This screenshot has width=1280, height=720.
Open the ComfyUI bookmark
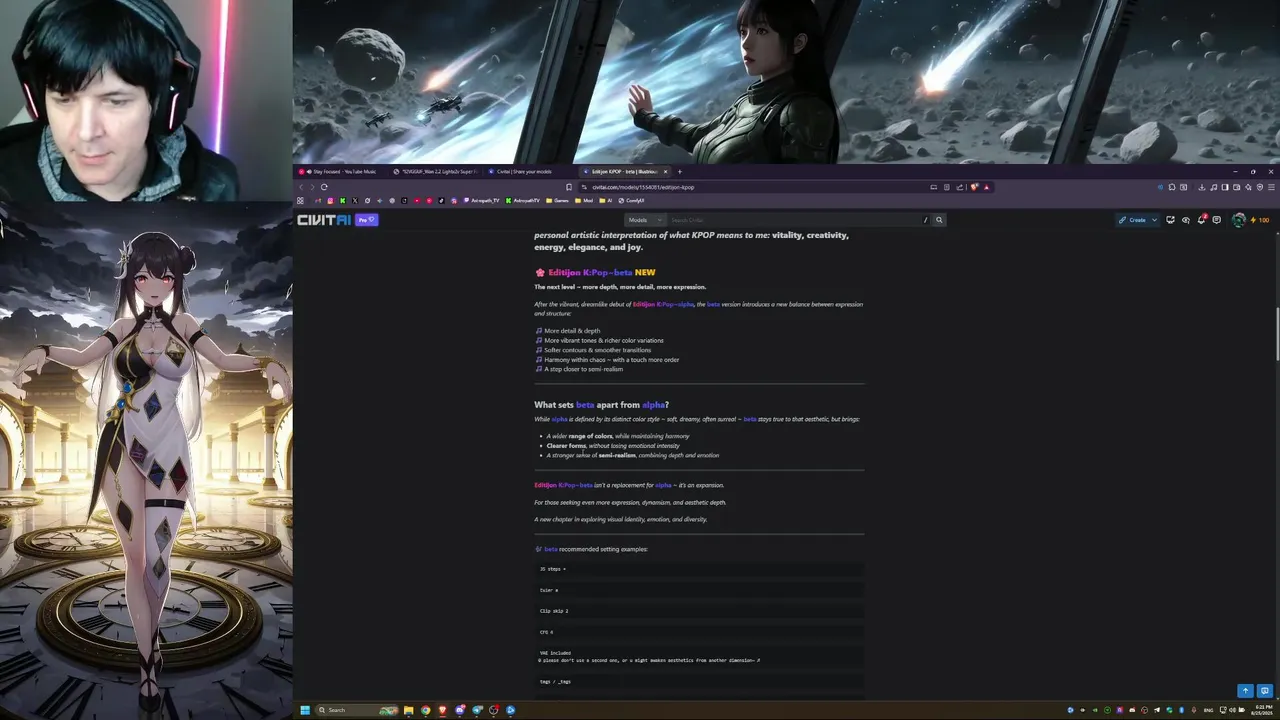click(x=631, y=200)
